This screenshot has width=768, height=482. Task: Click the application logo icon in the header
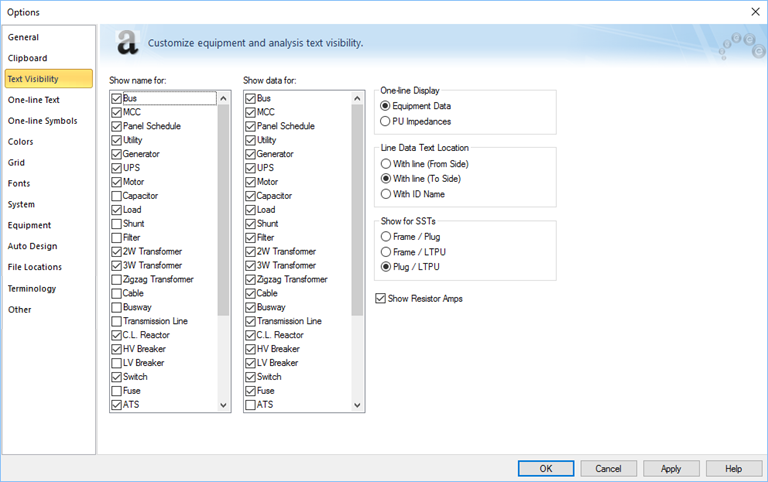127,43
